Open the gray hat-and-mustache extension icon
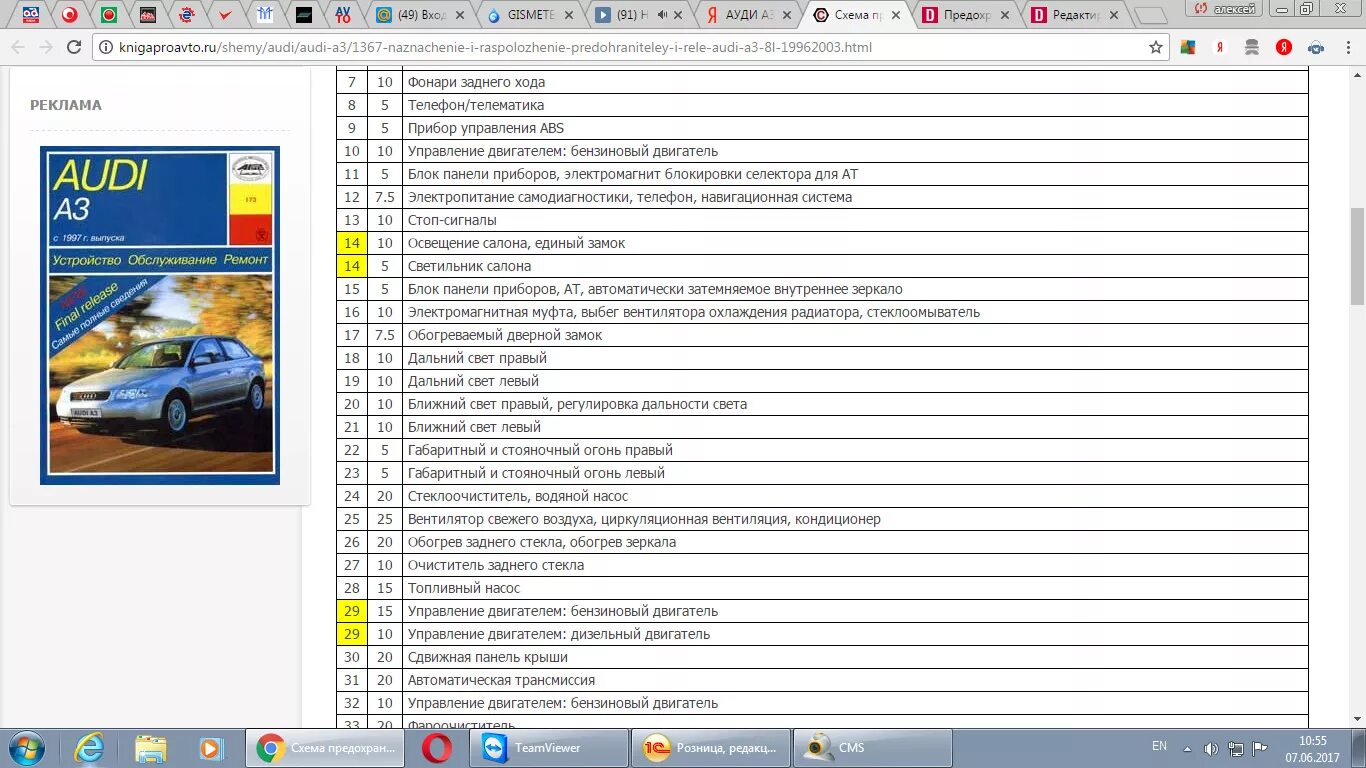1366x768 pixels. 1252,47
